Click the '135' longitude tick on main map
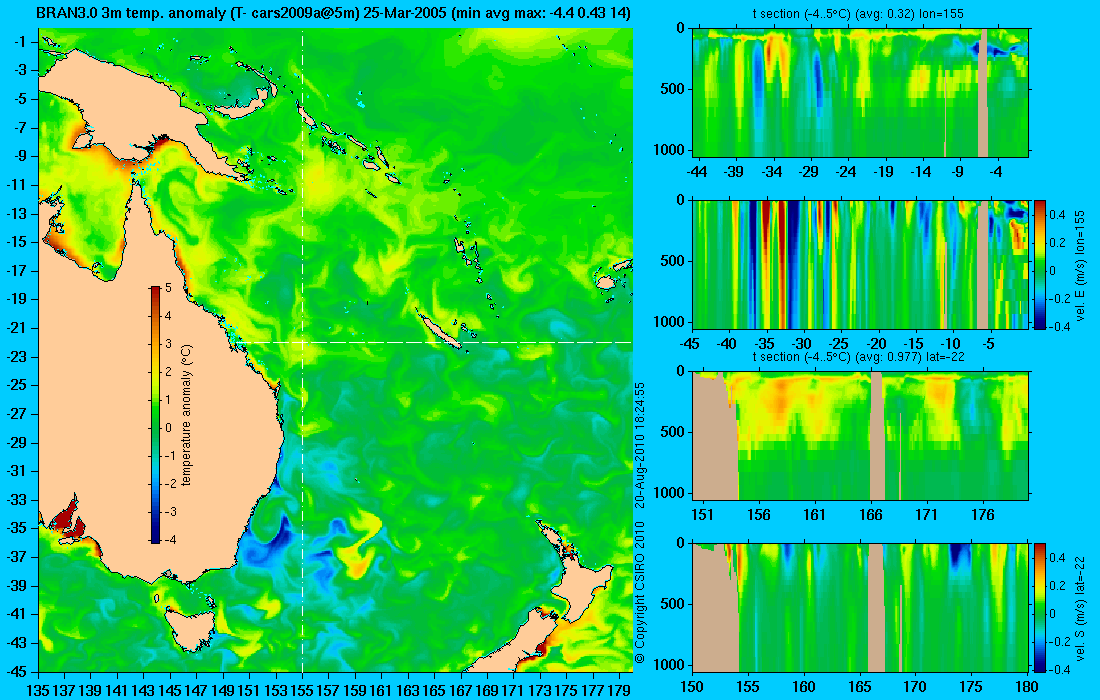Image resolution: width=1100 pixels, height=700 pixels. click(x=38, y=690)
